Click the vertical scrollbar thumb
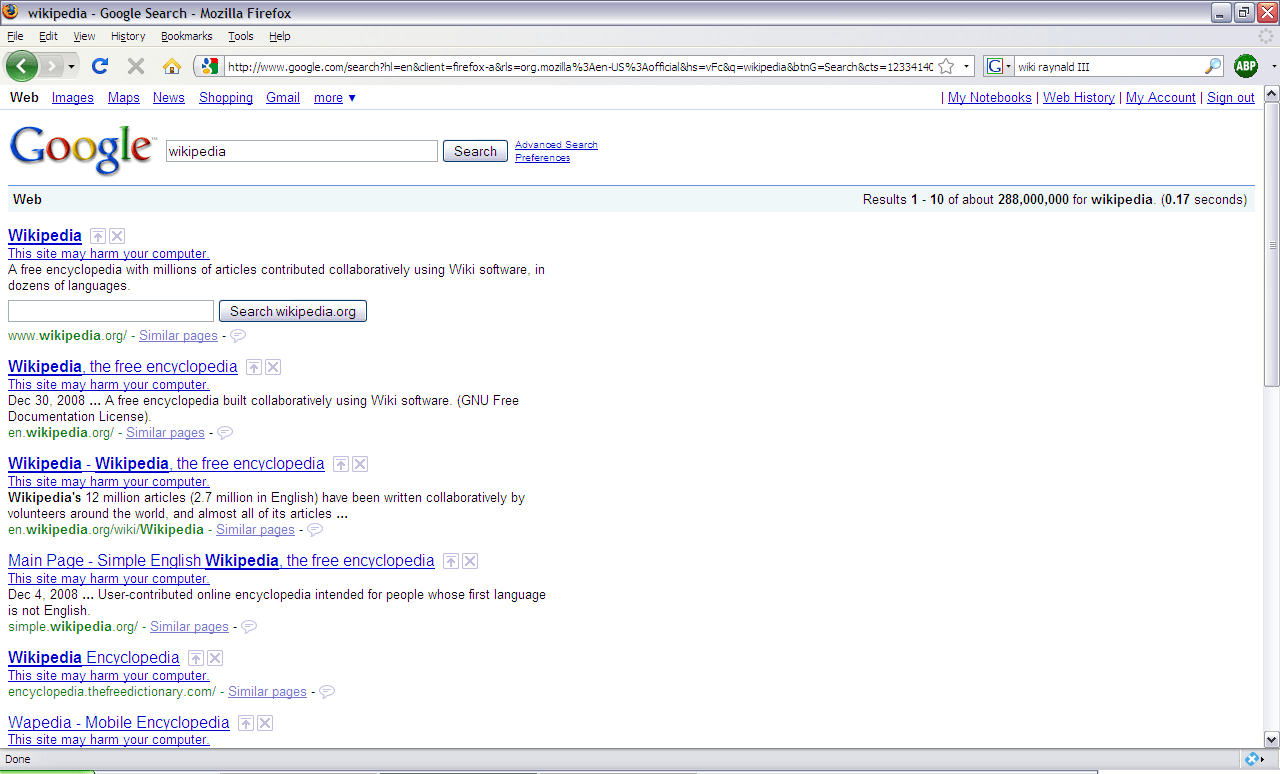The height and width of the screenshot is (774, 1280). click(x=1272, y=245)
